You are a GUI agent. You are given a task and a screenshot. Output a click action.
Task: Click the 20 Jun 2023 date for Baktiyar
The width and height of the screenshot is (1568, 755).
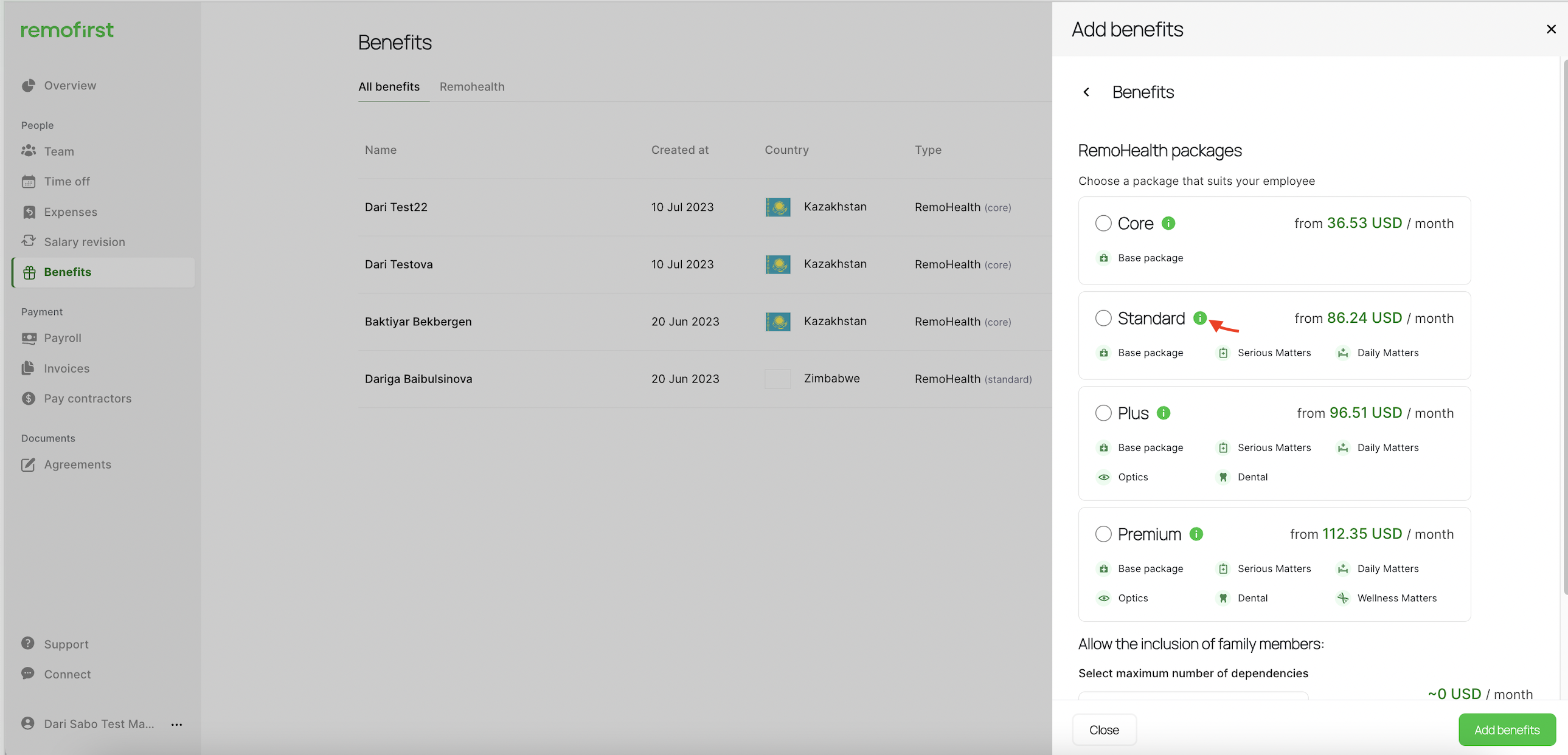[x=685, y=321]
